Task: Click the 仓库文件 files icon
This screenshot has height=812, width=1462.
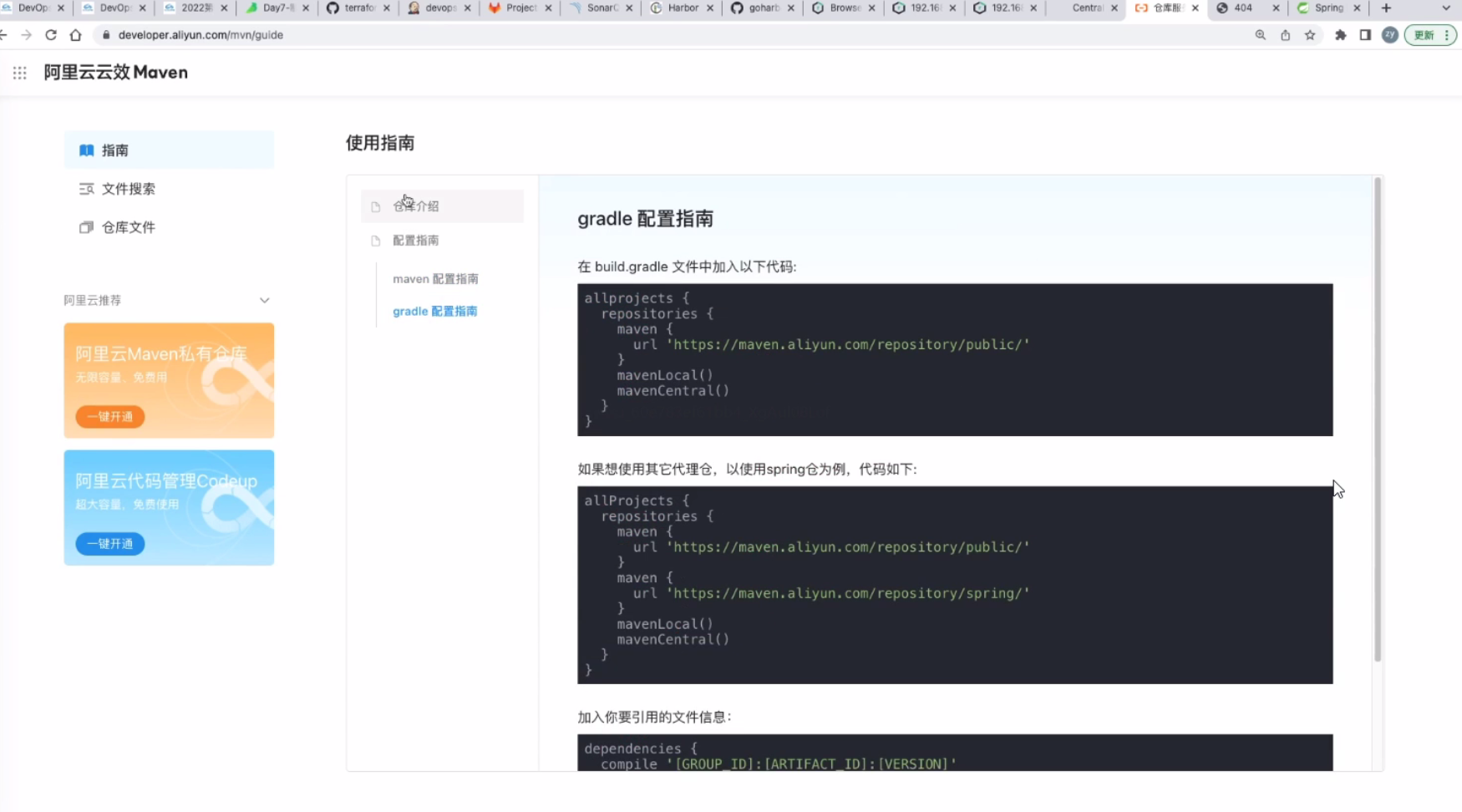Action: 86,227
